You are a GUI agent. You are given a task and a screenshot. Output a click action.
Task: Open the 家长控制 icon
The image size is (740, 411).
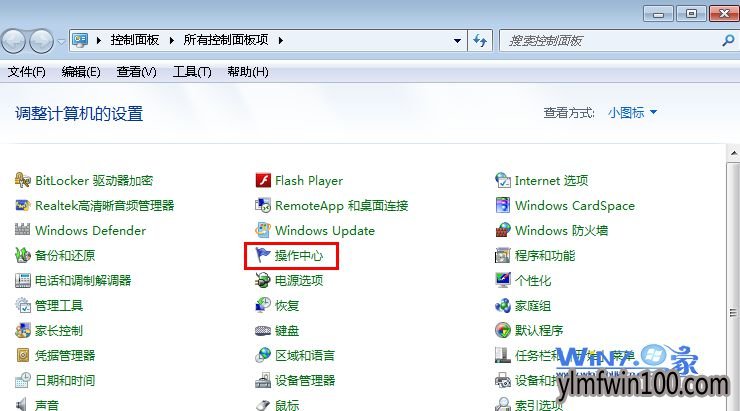[24, 331]
